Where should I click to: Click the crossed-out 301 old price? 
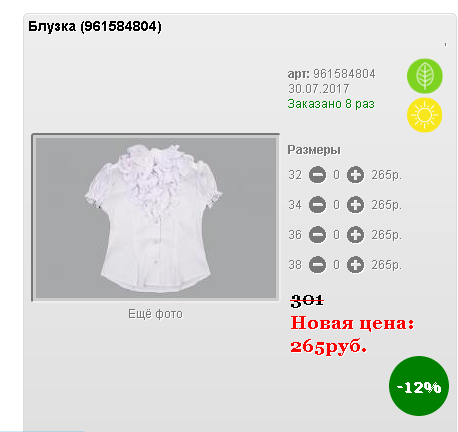(x=307, y=300)
